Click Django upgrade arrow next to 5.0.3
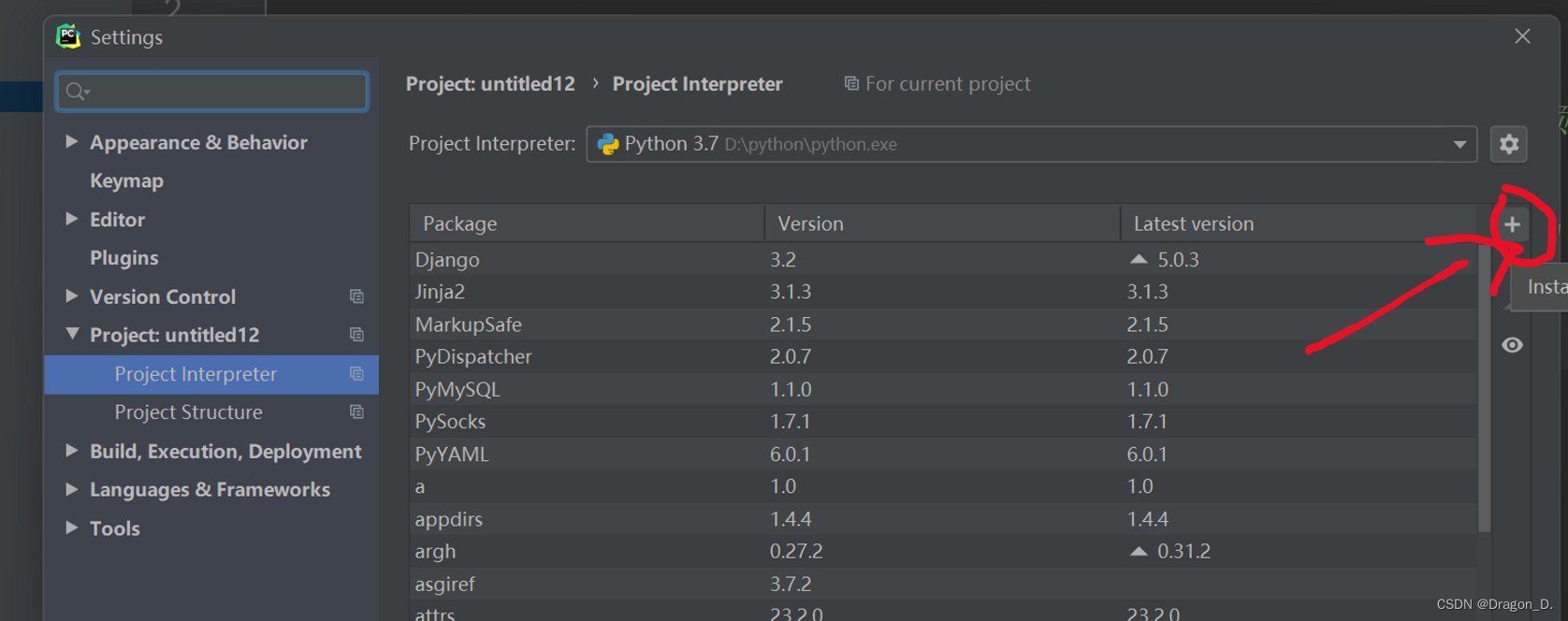Image resolution: width=1568 pixels, height=621 pixels. point(1139,259)
